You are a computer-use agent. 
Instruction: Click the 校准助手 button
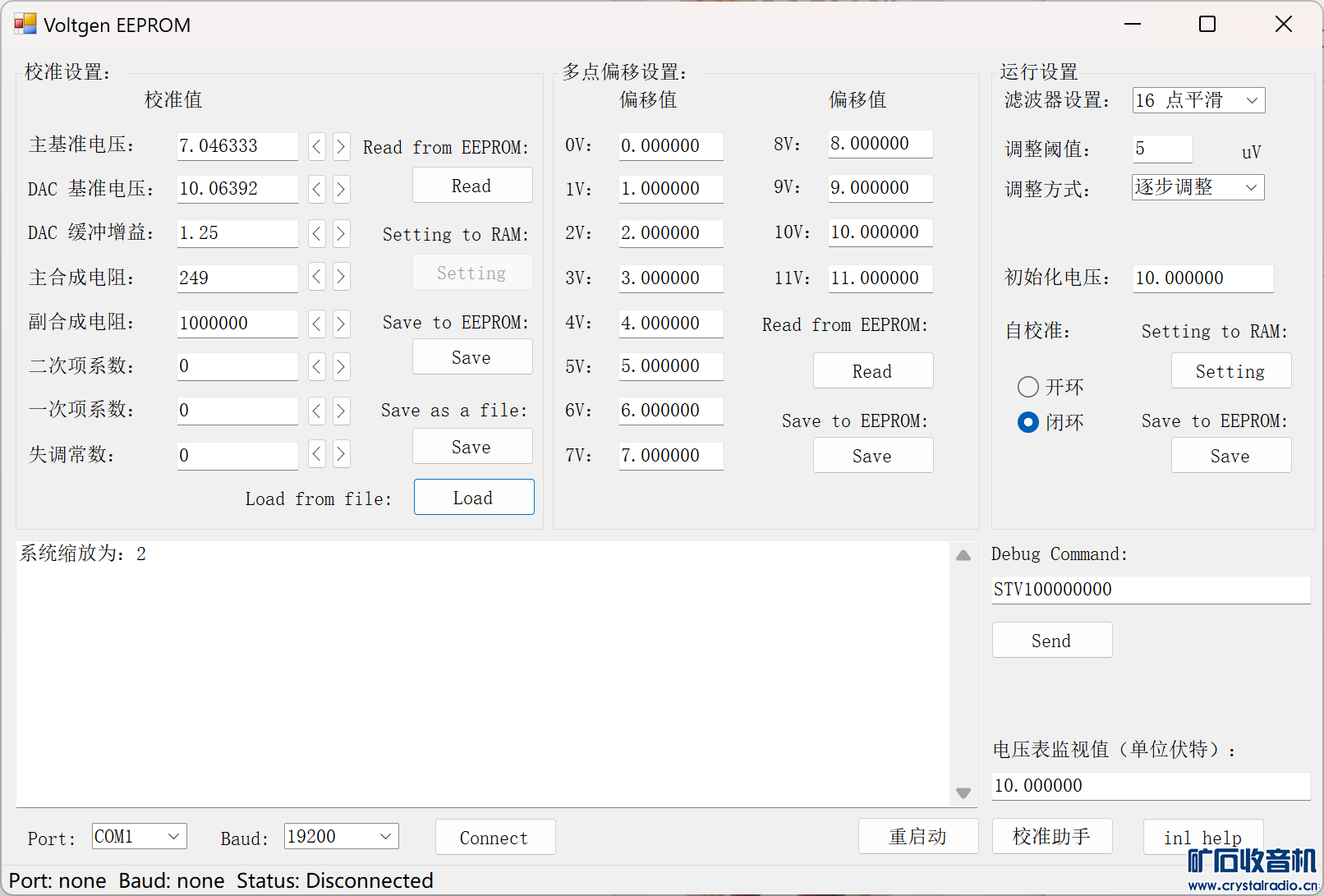1051,836
